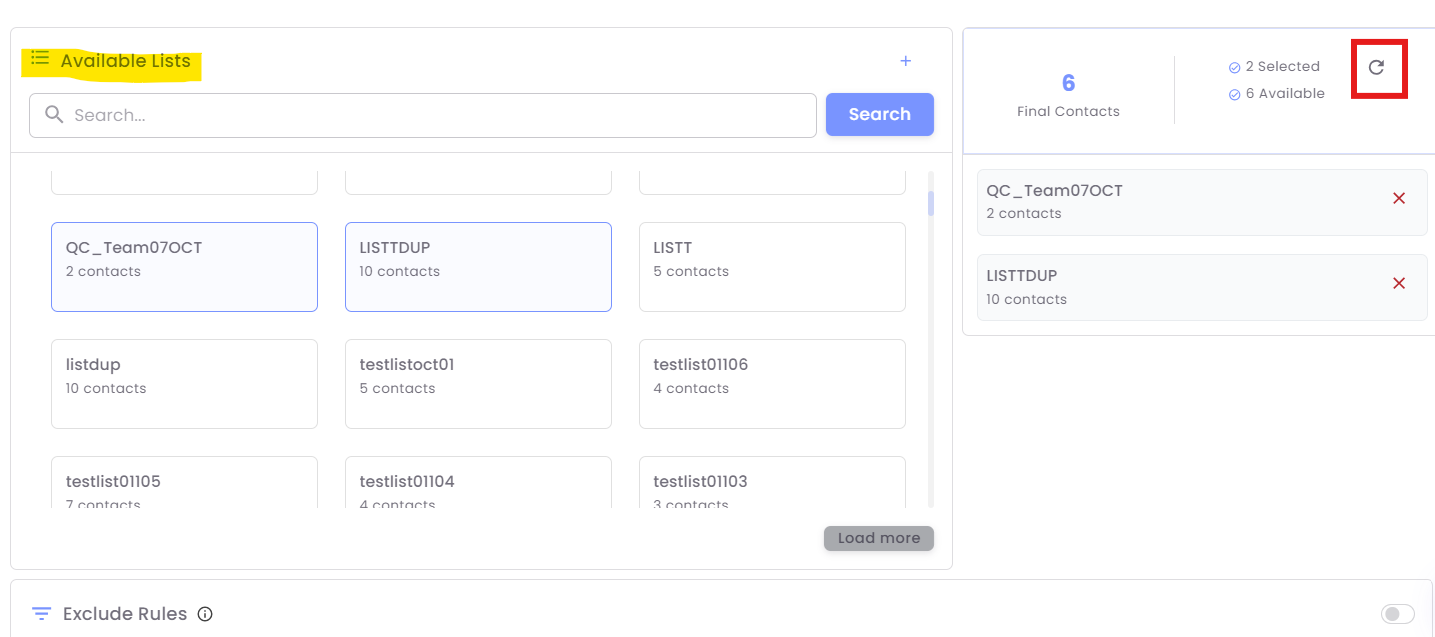
Task: Remove QC_Team07OCT from selected lists
Action: pyautogui.click(x=1398, y=198)
